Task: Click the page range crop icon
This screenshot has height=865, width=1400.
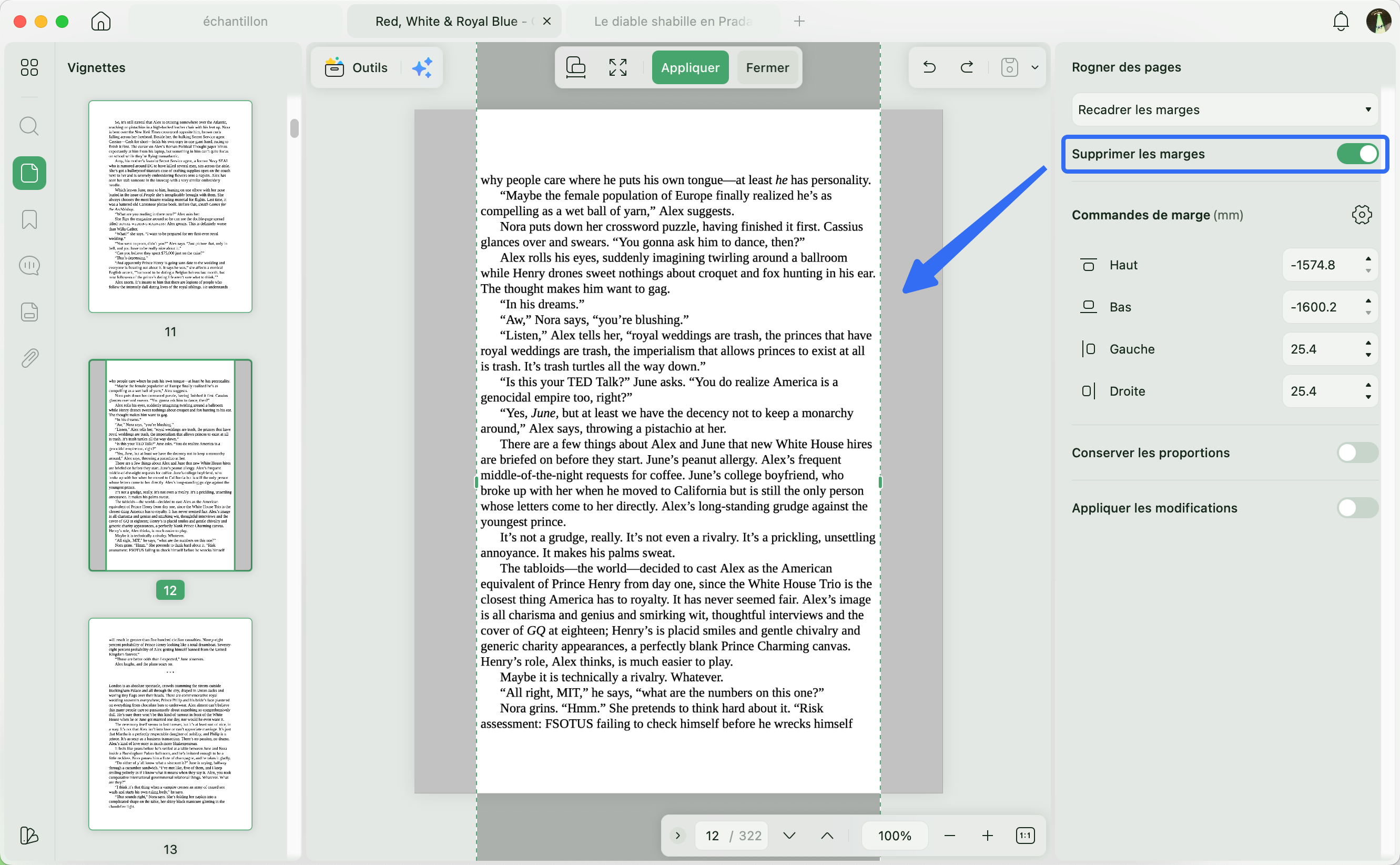Action: 576,67
